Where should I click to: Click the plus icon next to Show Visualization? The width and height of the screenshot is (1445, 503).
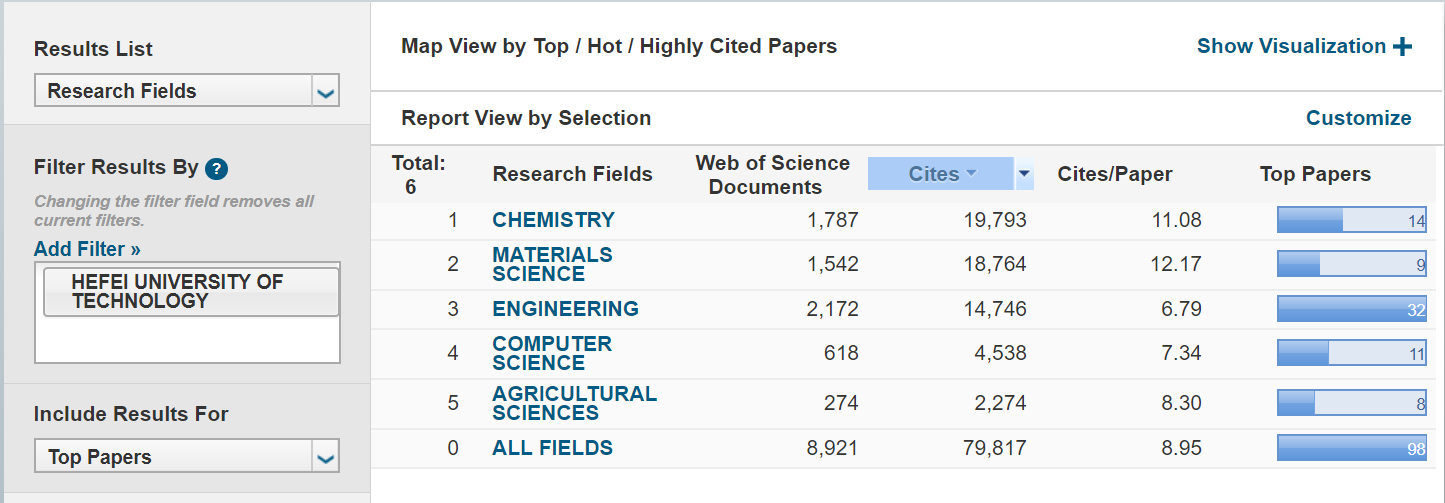pos(1402,47)
